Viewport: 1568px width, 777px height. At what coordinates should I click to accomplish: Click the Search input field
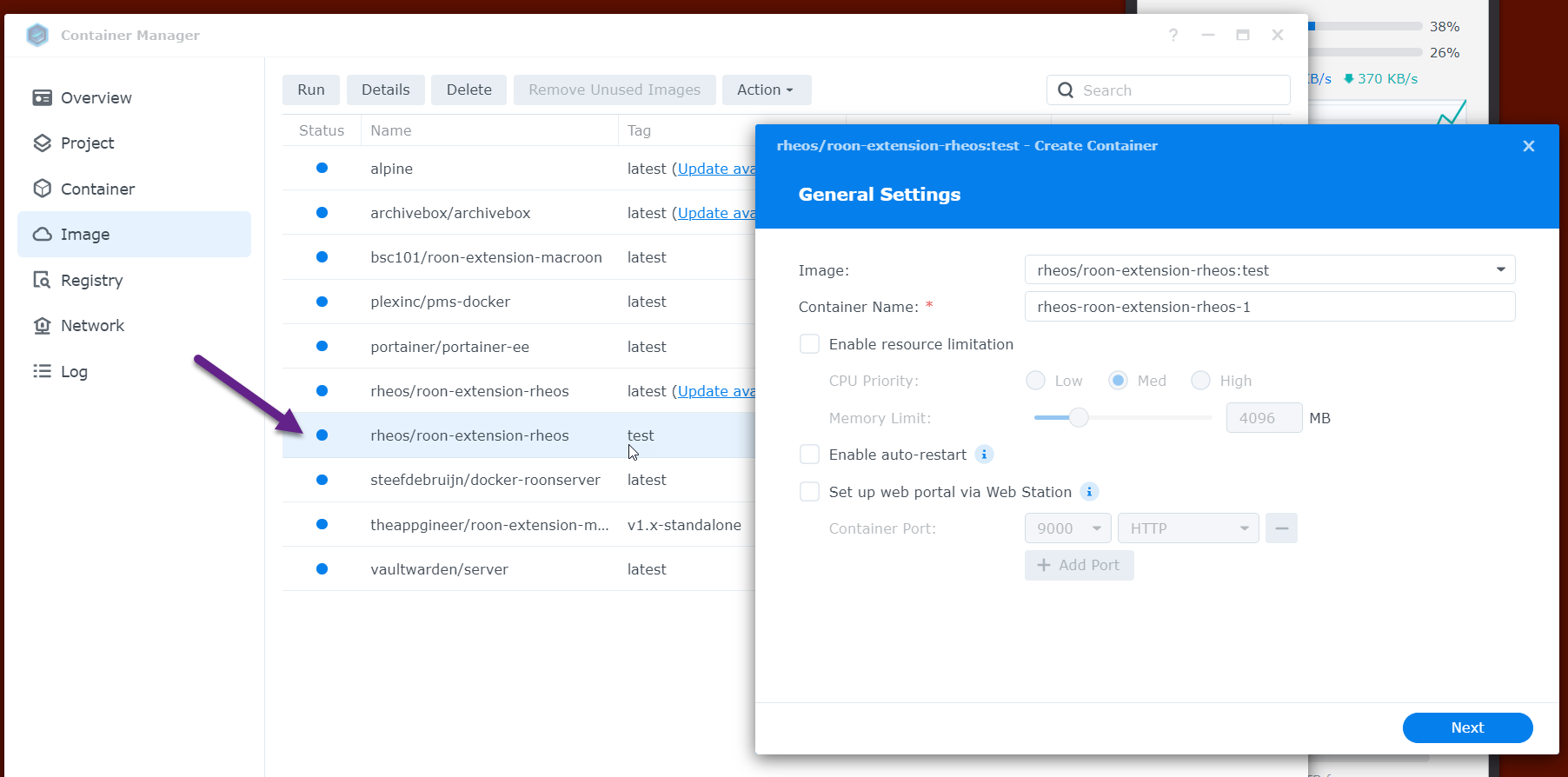(x=1168, y=90)
